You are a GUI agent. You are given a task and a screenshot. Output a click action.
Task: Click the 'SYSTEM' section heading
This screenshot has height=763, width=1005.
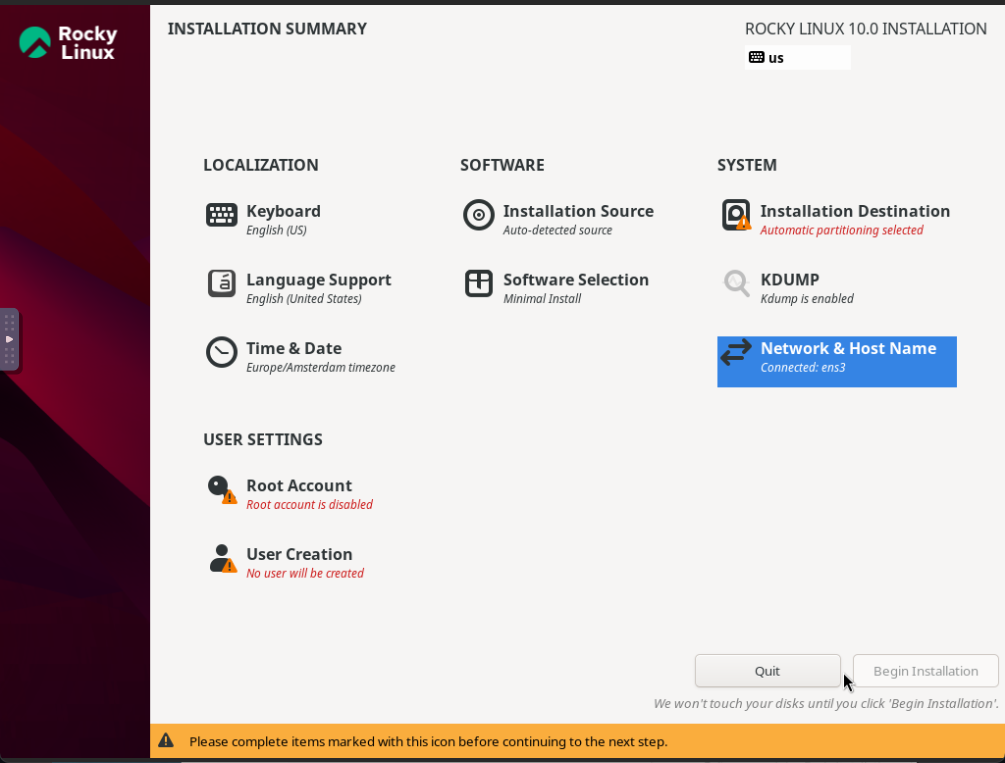point(747,165)
